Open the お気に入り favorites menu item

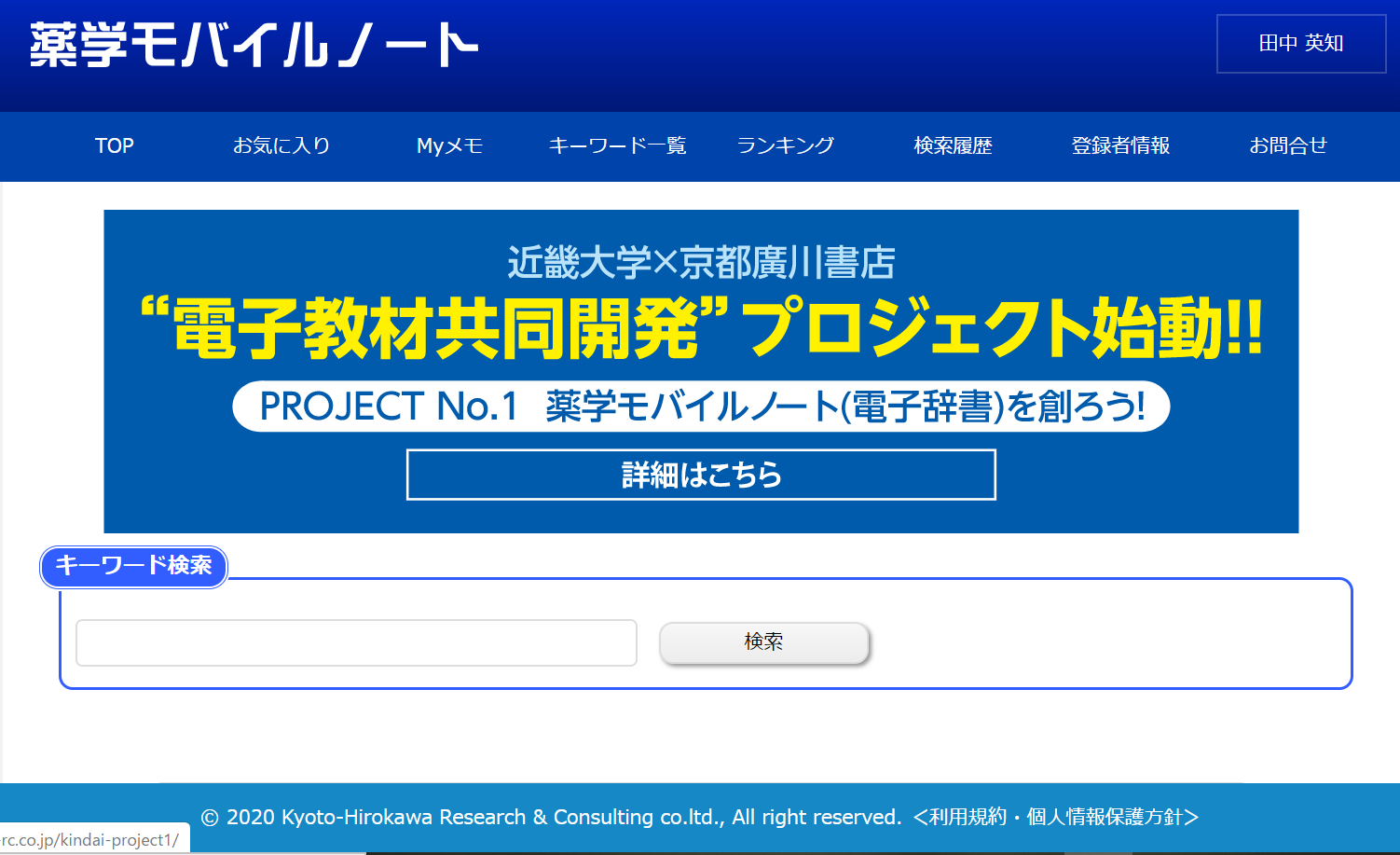click(281, 145)
